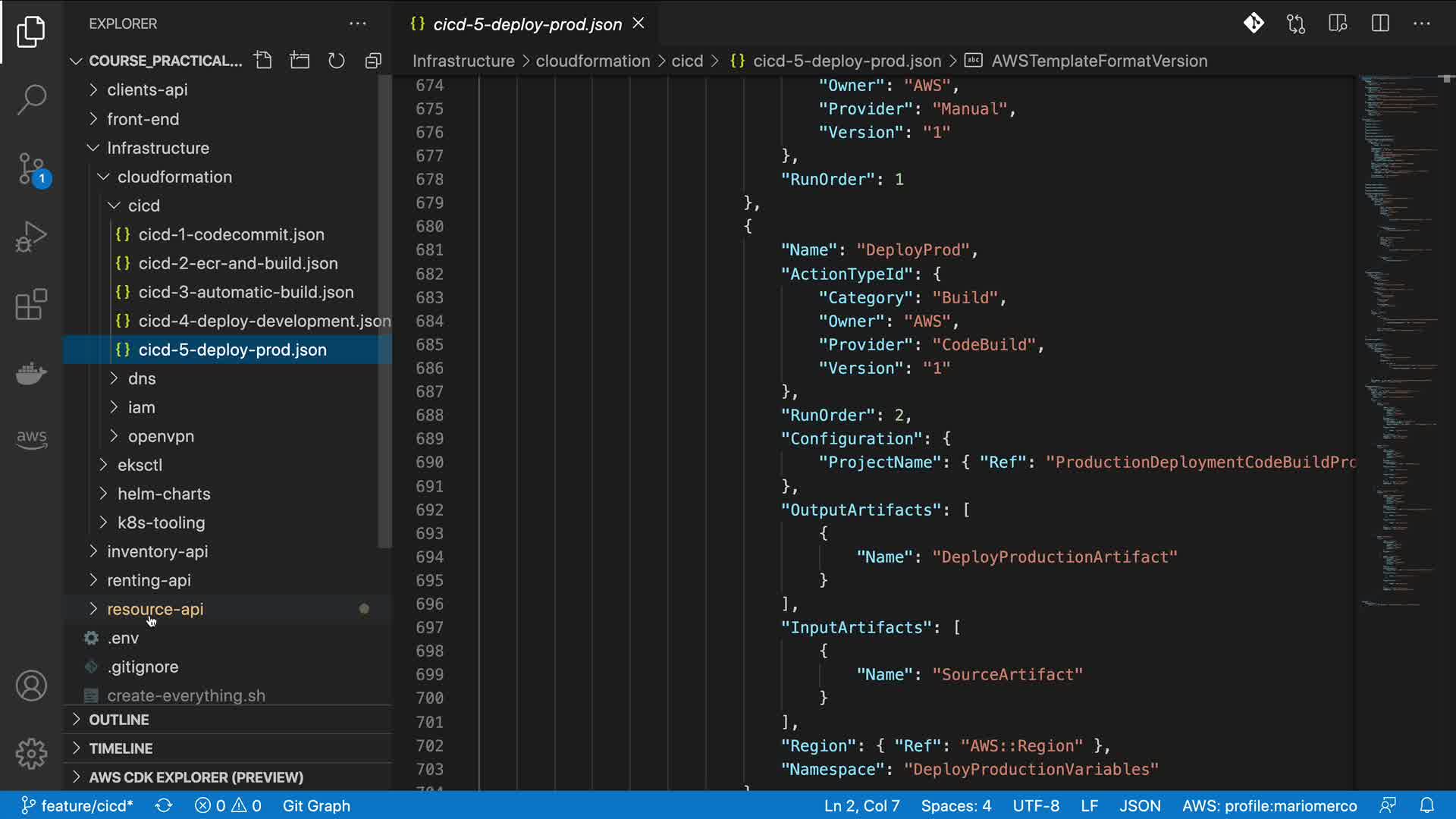Open the AWS Toolkit view
Image resolution: width=1456 pixels, height=819 pixels.
coord(31,438)
